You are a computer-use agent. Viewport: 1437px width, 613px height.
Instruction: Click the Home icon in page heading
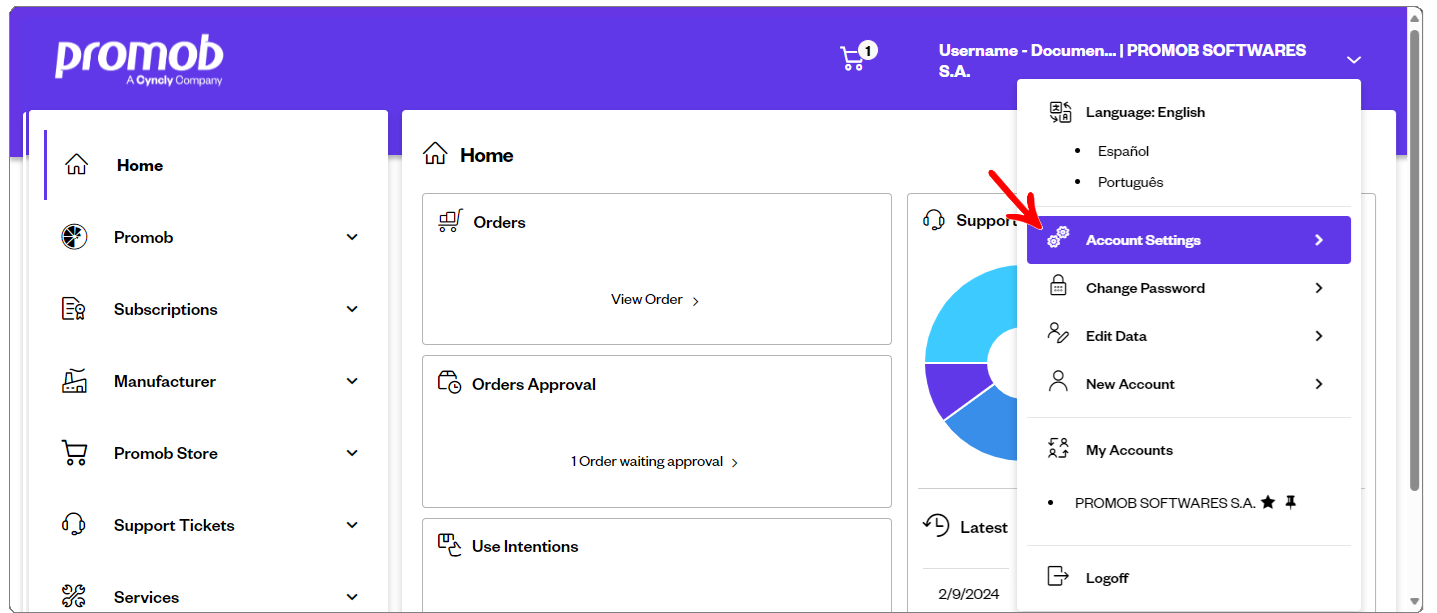[x=435, y=154]
